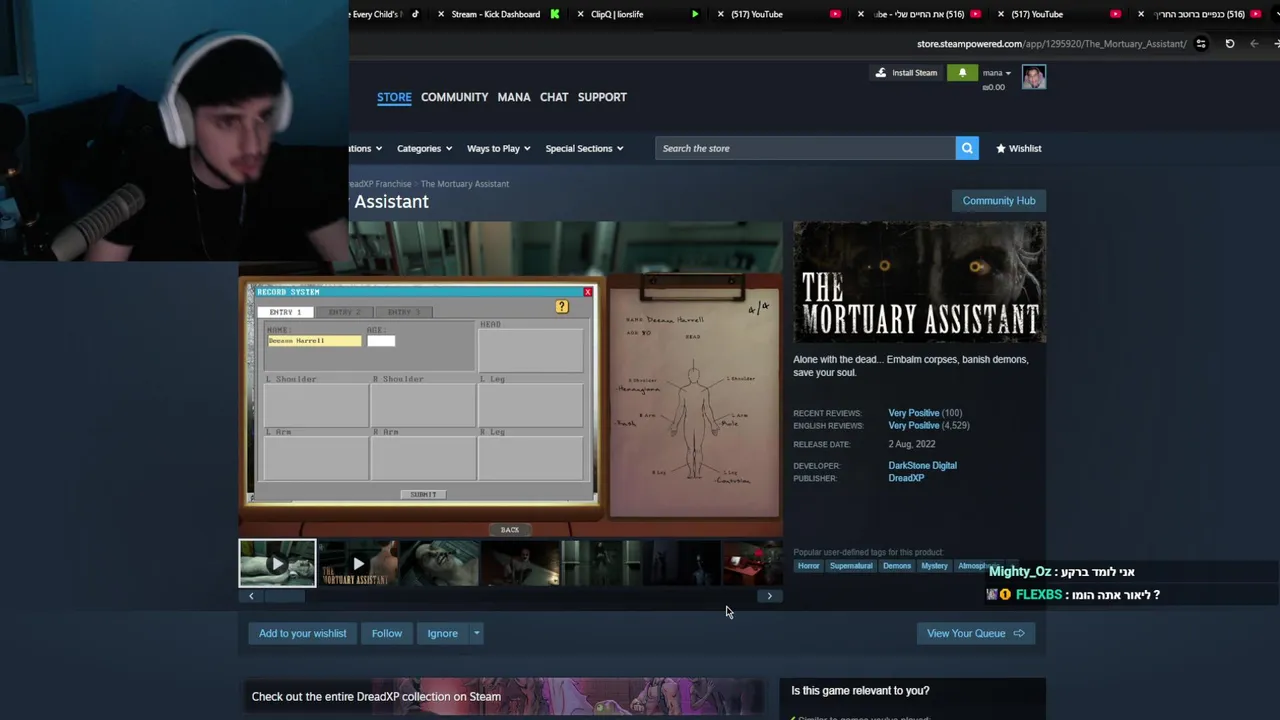
Task: Open the Wishlist star link
Action: click(1018, 148)
